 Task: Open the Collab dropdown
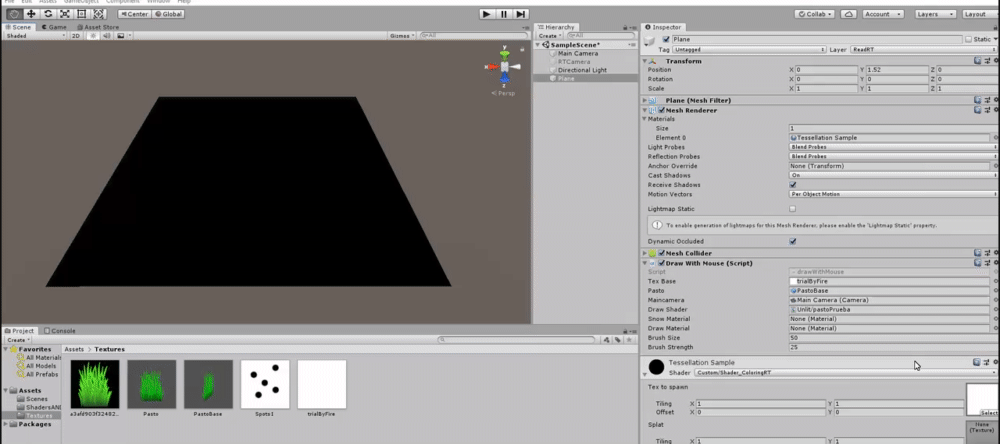pos(814,14)
